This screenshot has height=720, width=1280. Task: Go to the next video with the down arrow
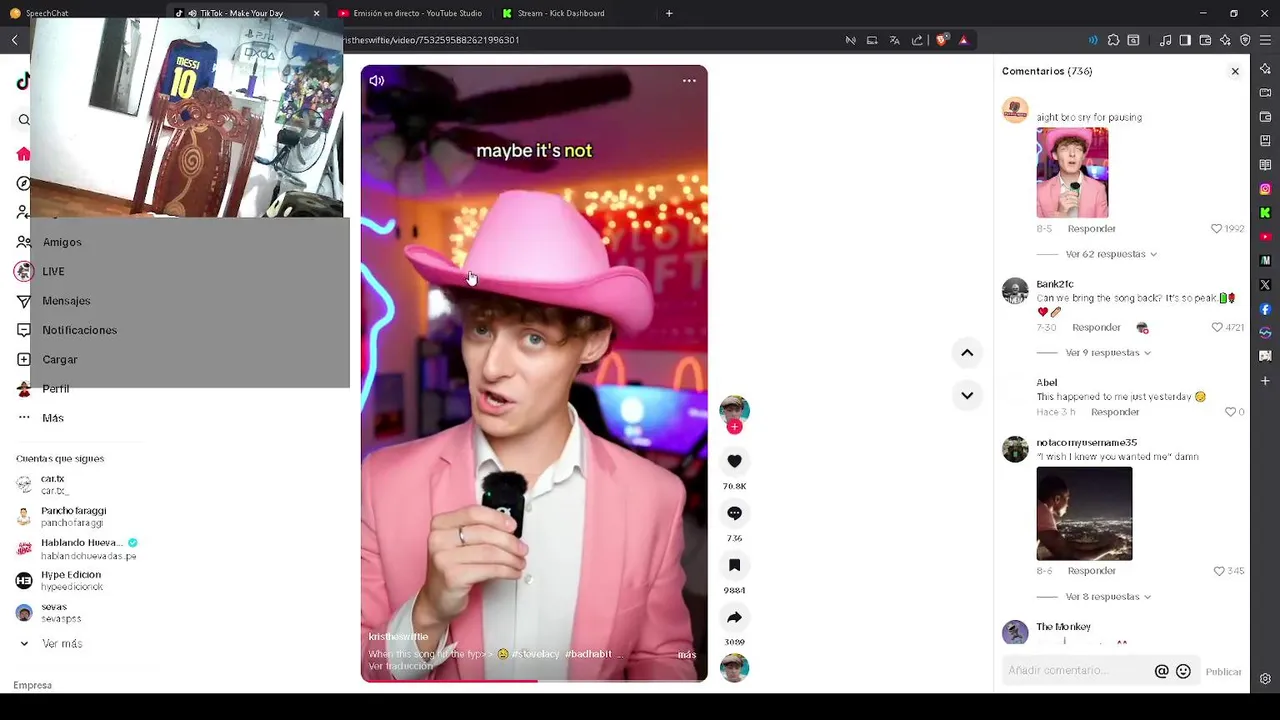click(x=967, y=395)
